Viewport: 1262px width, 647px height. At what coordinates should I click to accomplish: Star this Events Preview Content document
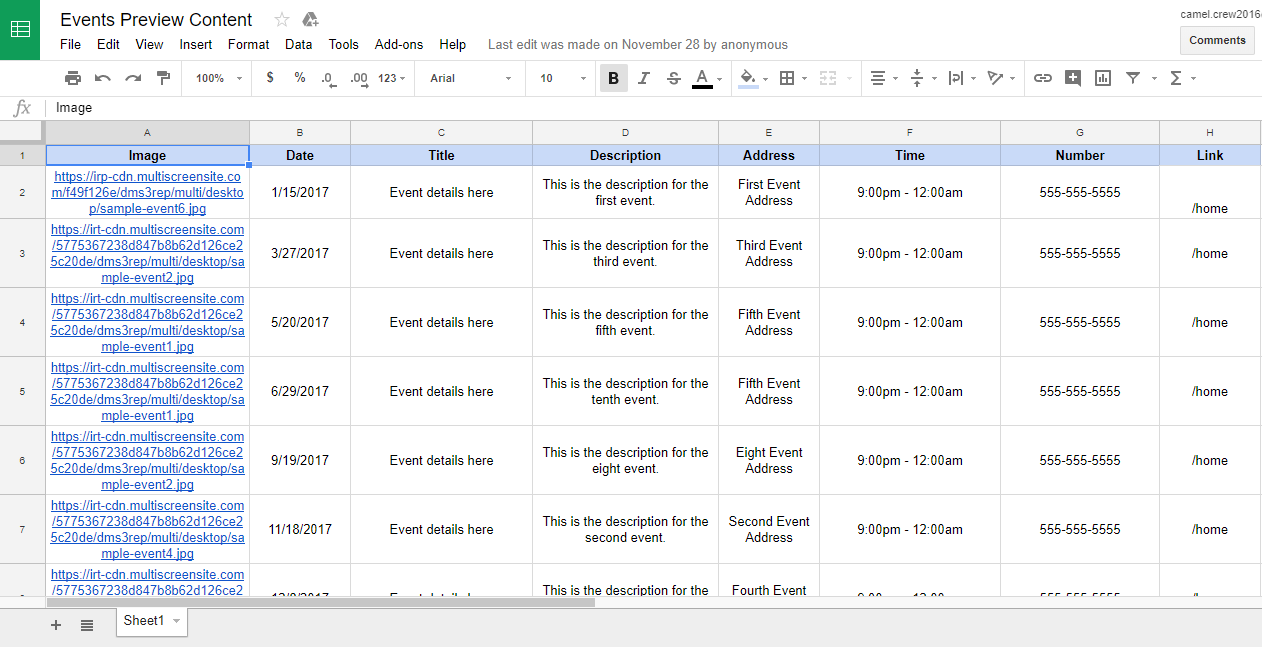click(282, 20)
